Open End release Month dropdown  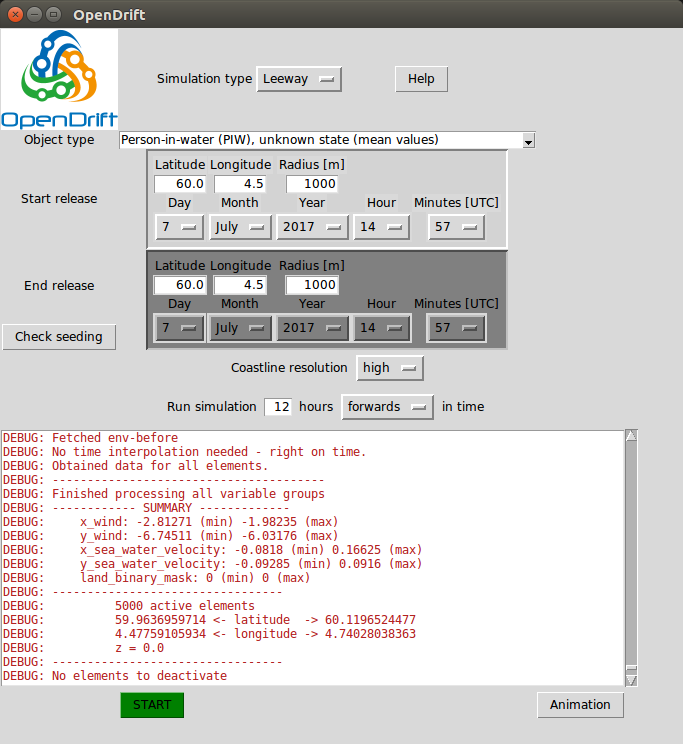pos(240,328)
